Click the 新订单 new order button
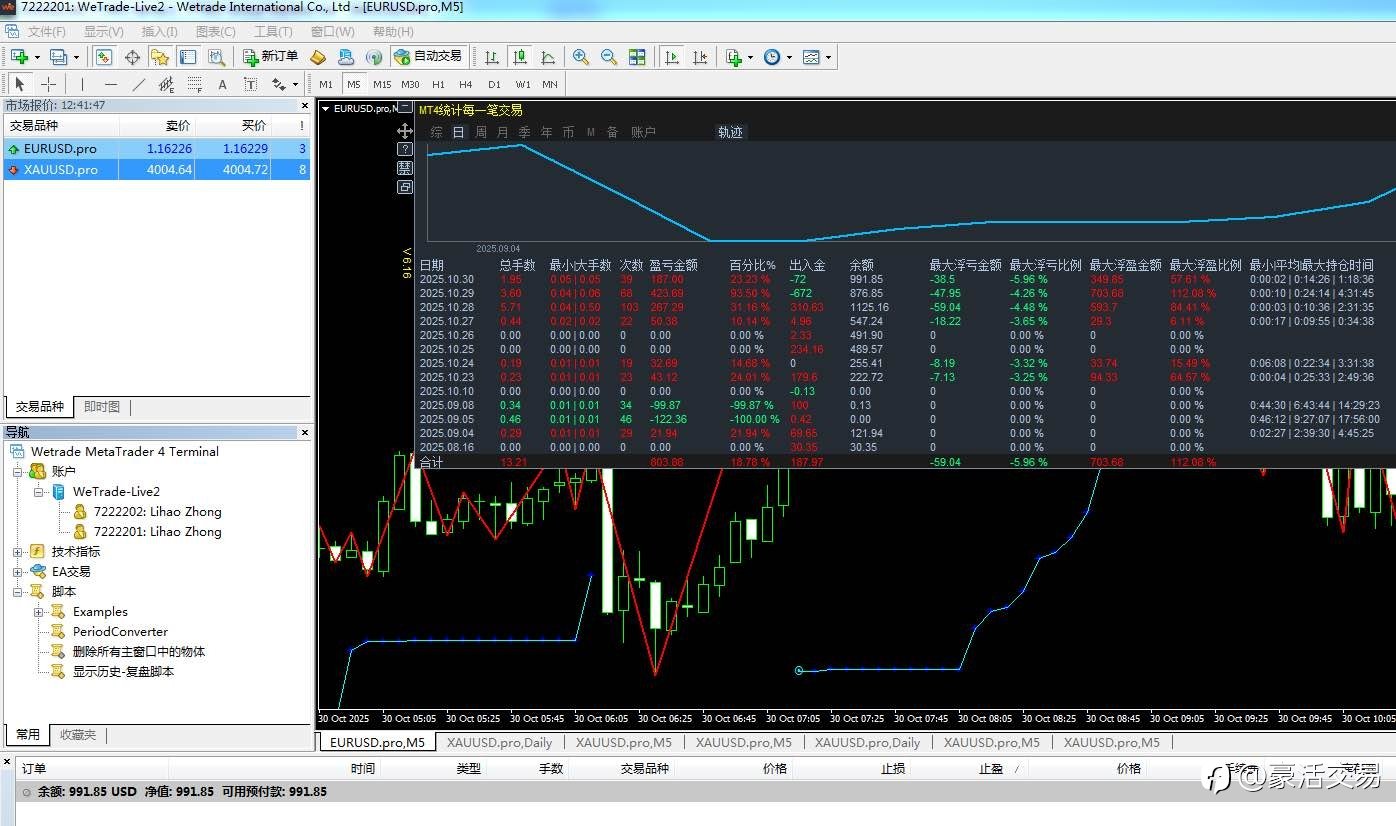 tap(270, 57)
